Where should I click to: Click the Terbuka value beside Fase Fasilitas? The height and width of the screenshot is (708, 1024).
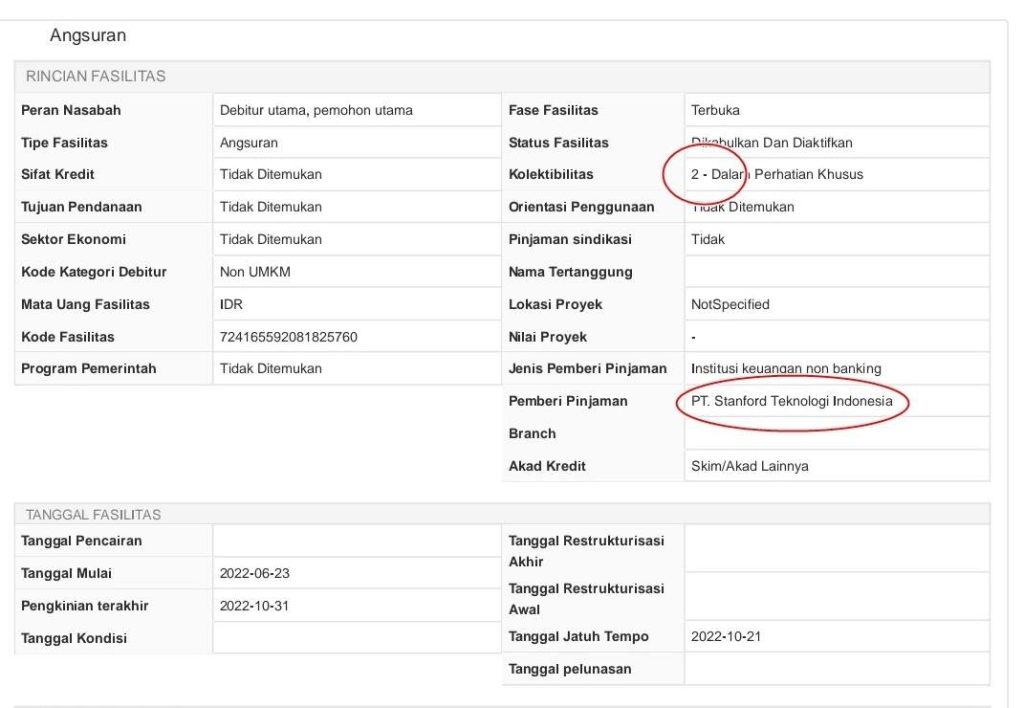(x=715, y=110)
